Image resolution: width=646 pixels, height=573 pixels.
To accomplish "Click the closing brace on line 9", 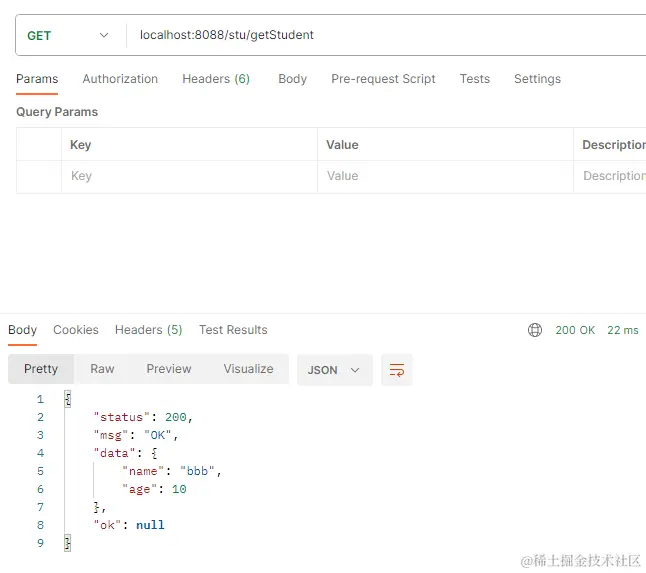I will click(x=68, y=543).
